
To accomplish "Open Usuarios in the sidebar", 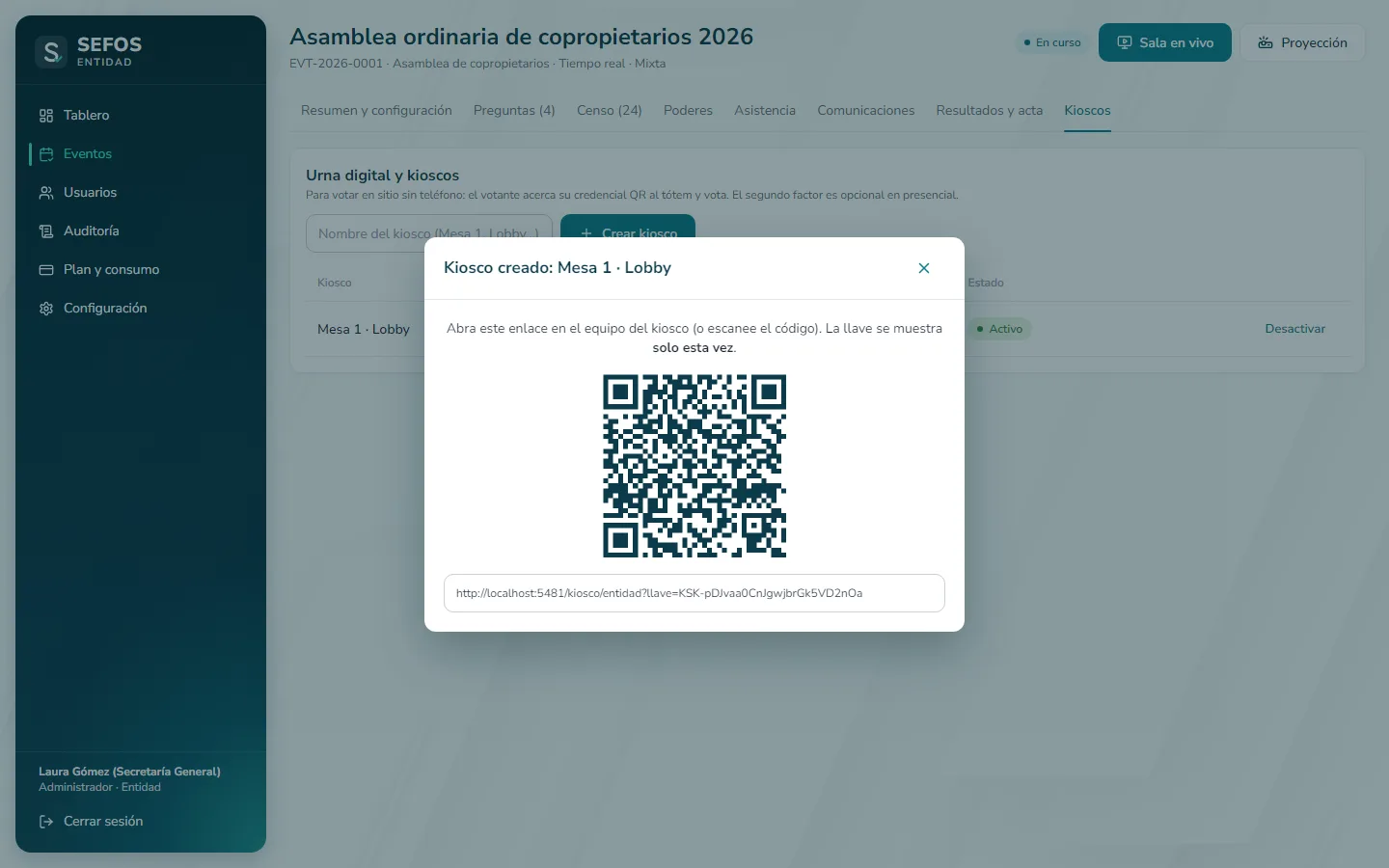I will [141, 193].
